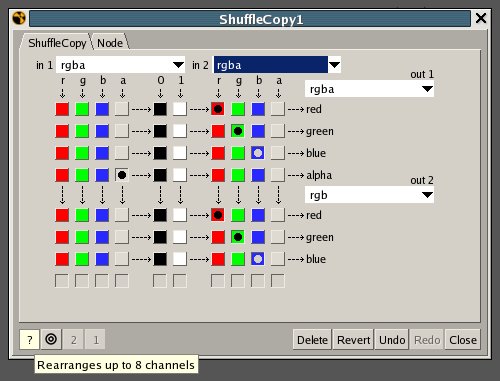Select in 1 alpha for out 1 alpha

click(x=122, y=175)
